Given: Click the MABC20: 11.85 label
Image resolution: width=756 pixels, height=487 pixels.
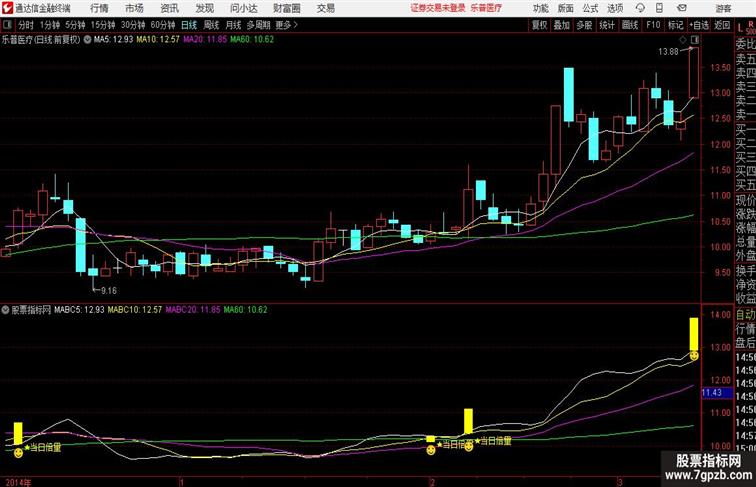Looking at the screenshot, I should (x=193, y=310).
